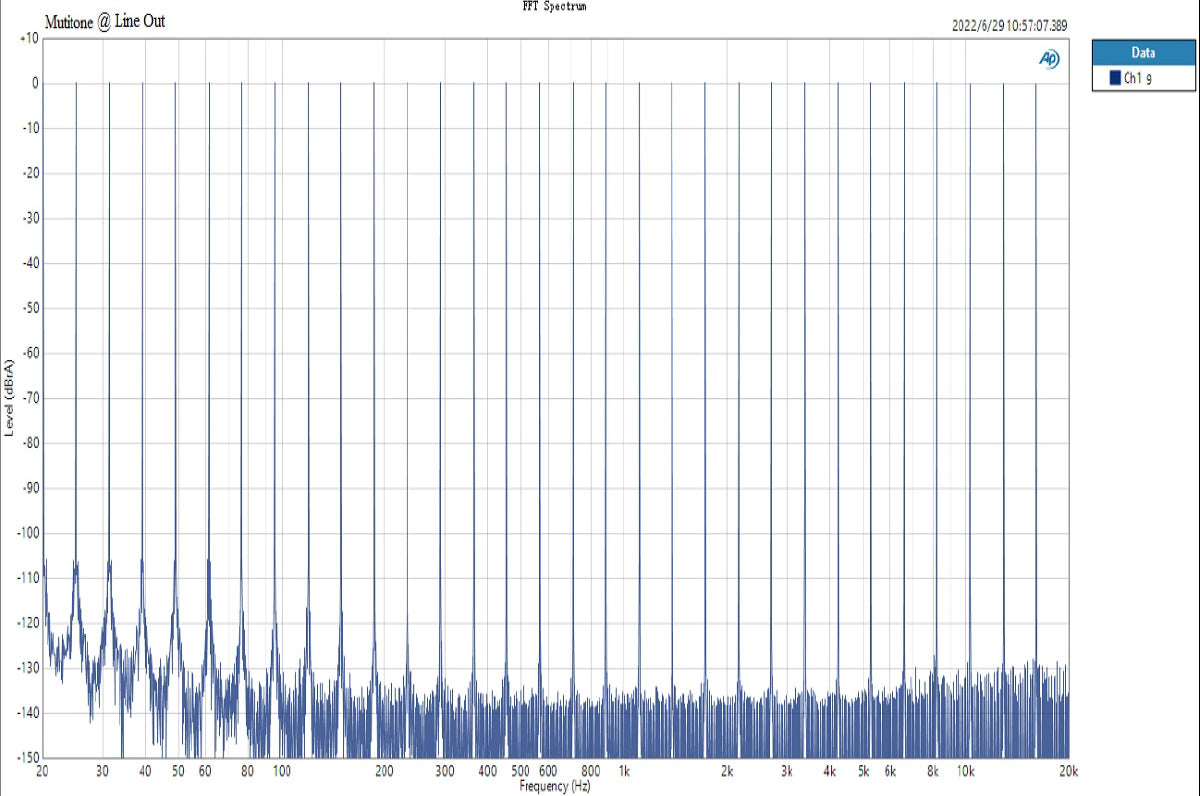Viewport: 1200px width, 796px height.
Task: Click the 200 label on frequency axis
Action: click(x=384, y=771)
